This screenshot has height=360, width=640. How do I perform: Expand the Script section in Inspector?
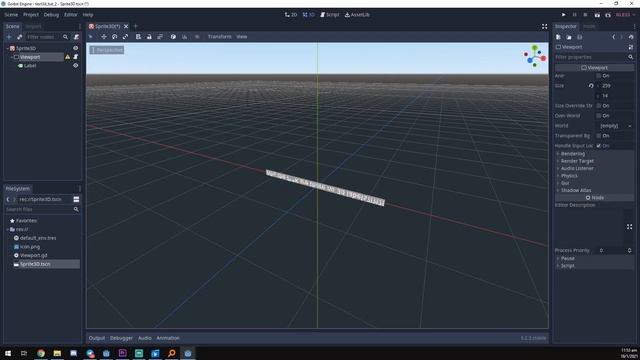(594, 266)
